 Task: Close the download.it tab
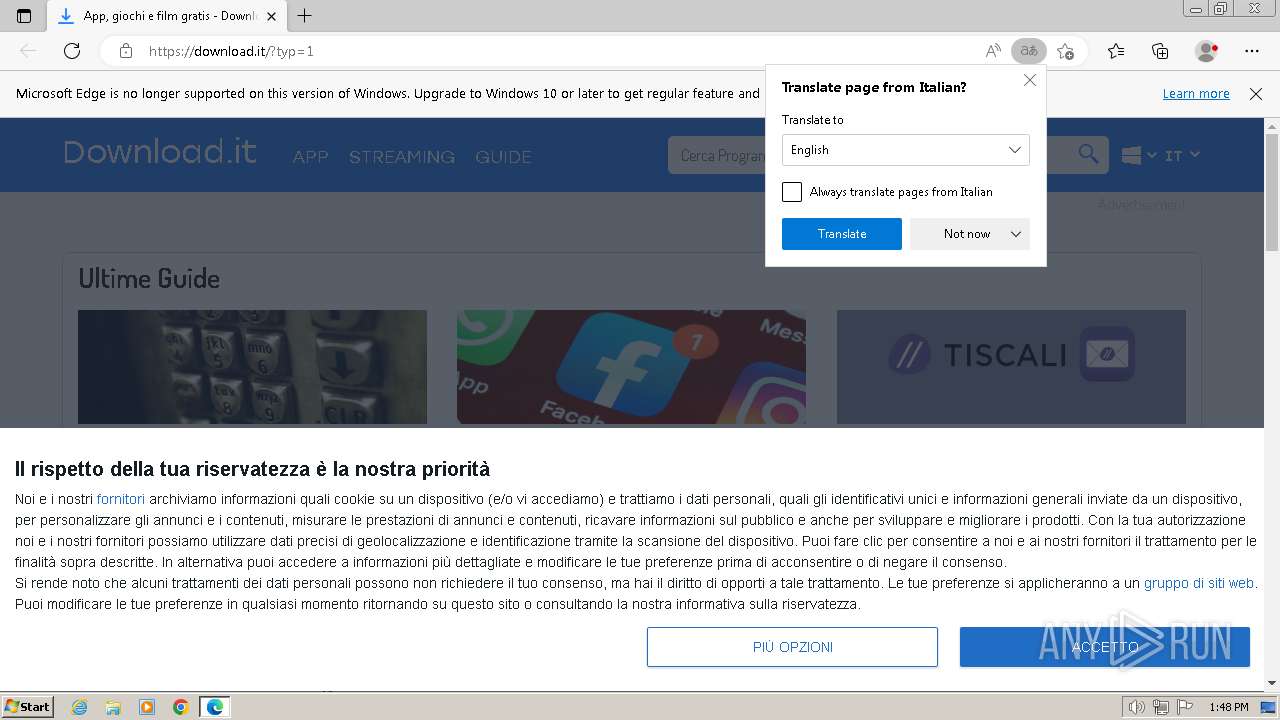point(271,16)
